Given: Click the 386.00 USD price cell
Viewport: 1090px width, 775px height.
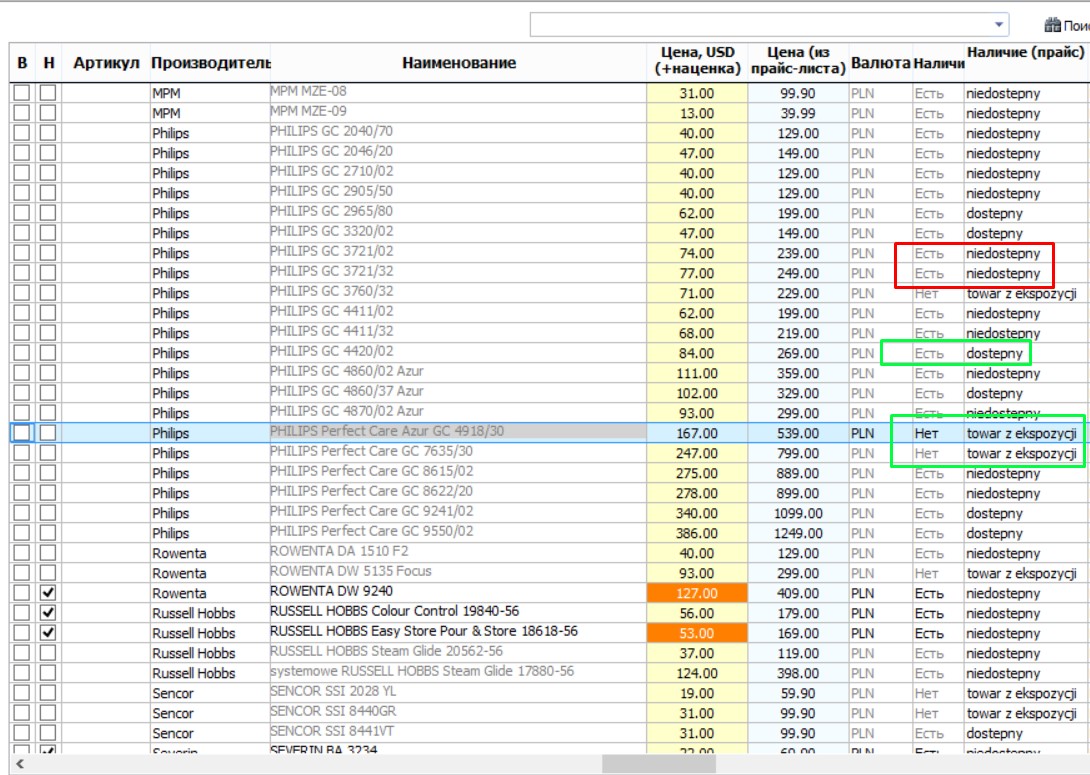Looking at the screenshot, I should [x=697, y=533].
